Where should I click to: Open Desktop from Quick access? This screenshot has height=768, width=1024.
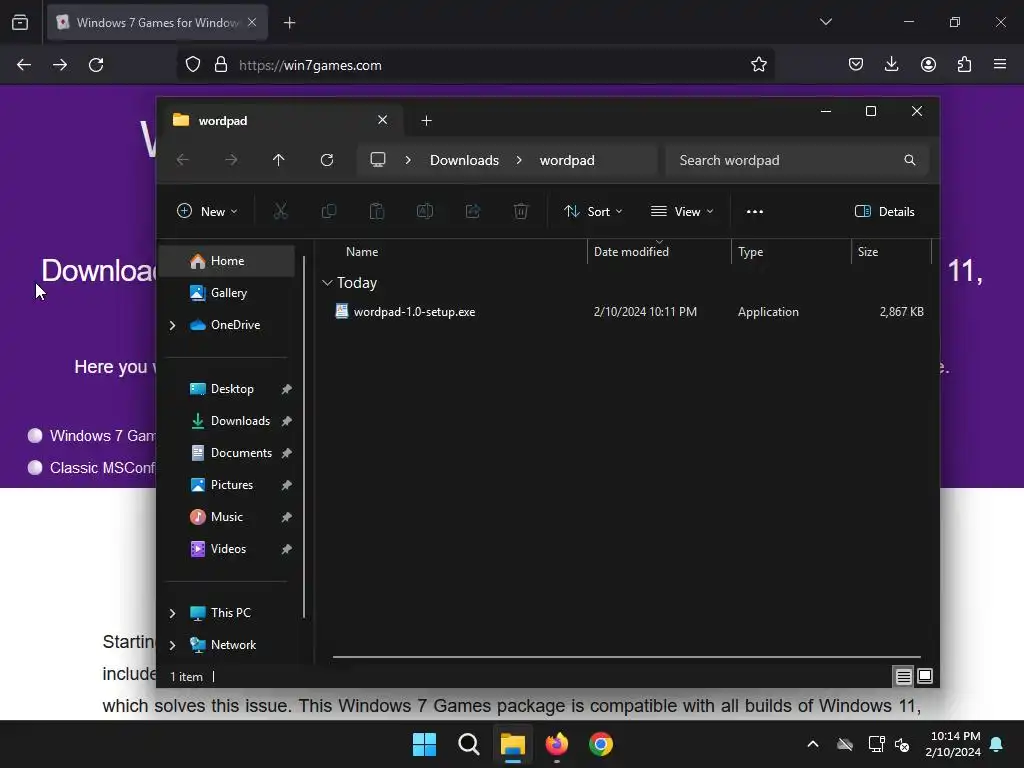pyautogui.click(x=227, y=389)
